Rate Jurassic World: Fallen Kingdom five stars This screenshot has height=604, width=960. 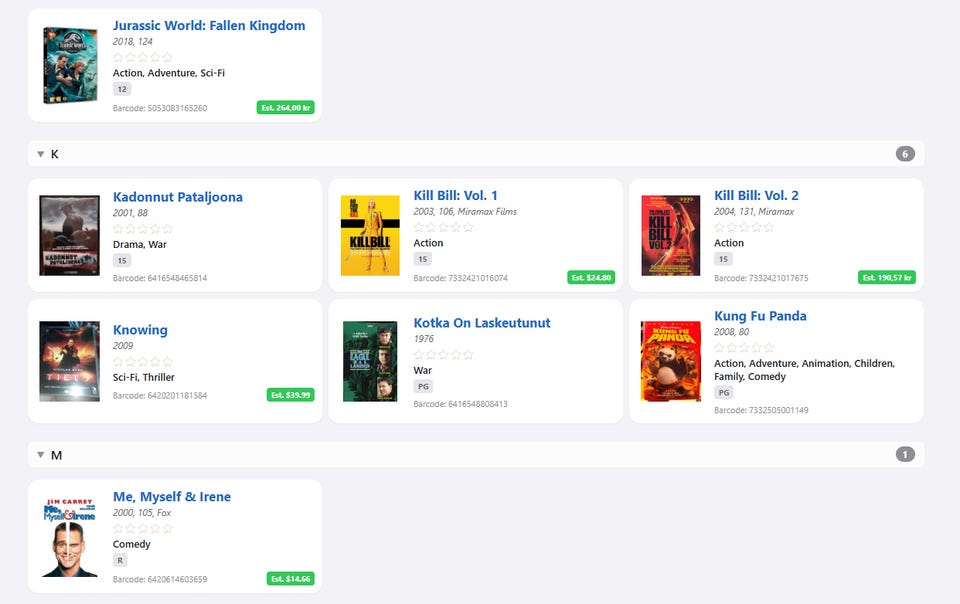167,58
